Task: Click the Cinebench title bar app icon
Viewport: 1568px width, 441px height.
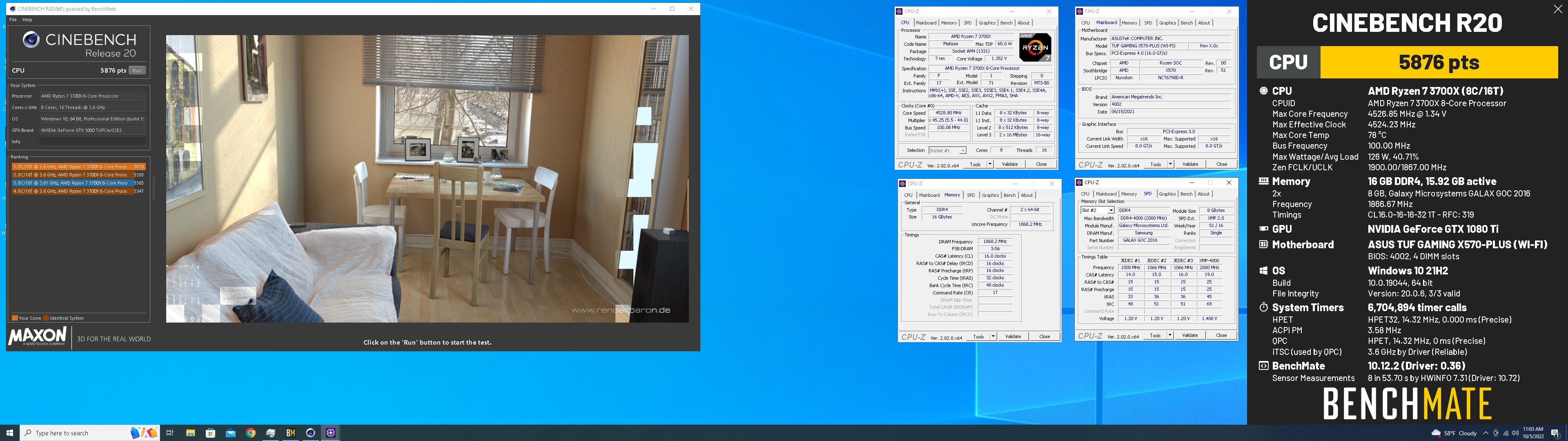Action: [13, 9]
